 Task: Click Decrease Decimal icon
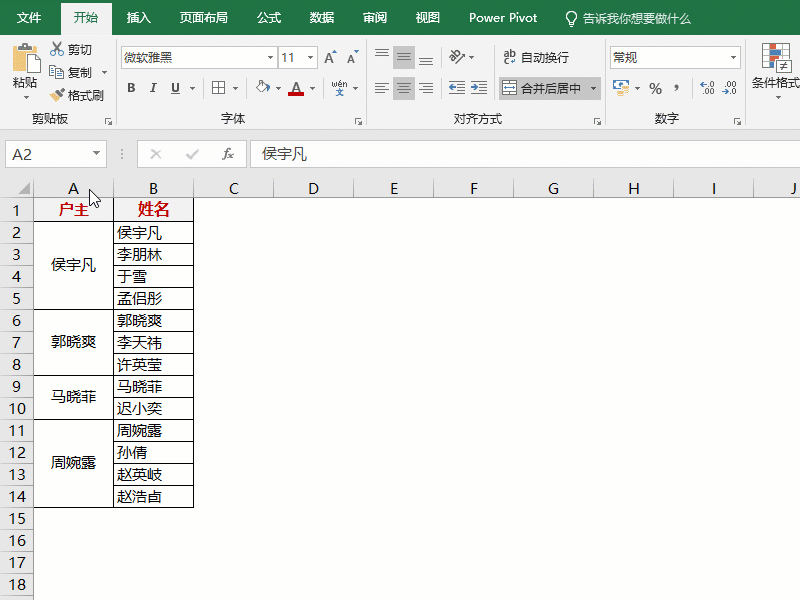coord(730,88)
